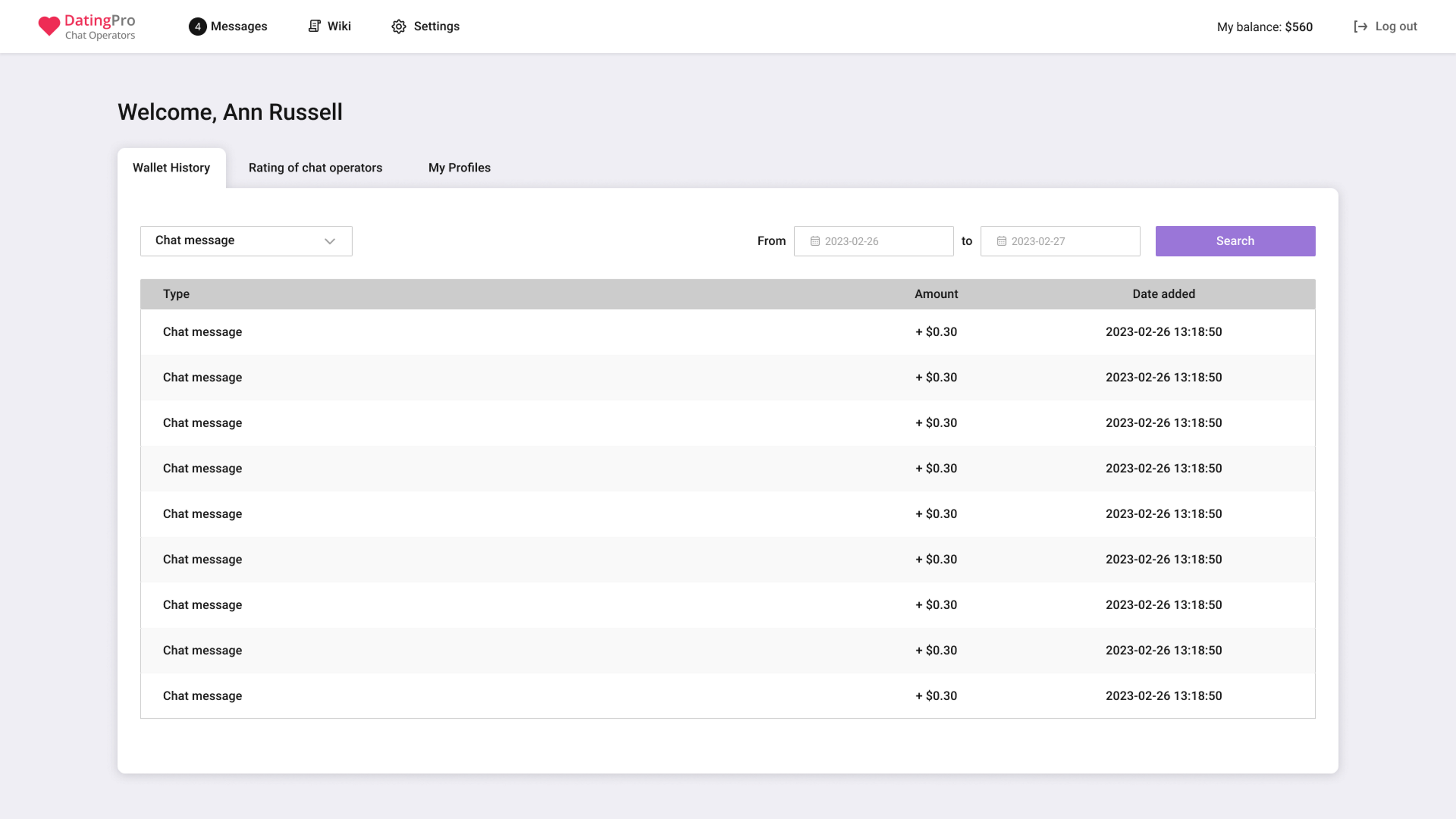Click the Date added column header
The image size is (1456, 819).
1163,294
